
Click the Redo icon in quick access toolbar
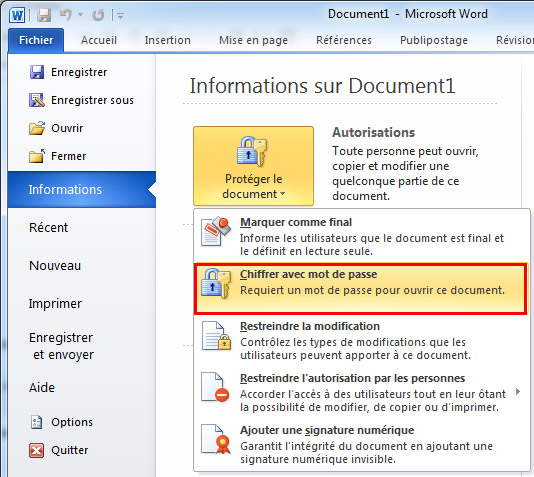click(x=98, y=15)
